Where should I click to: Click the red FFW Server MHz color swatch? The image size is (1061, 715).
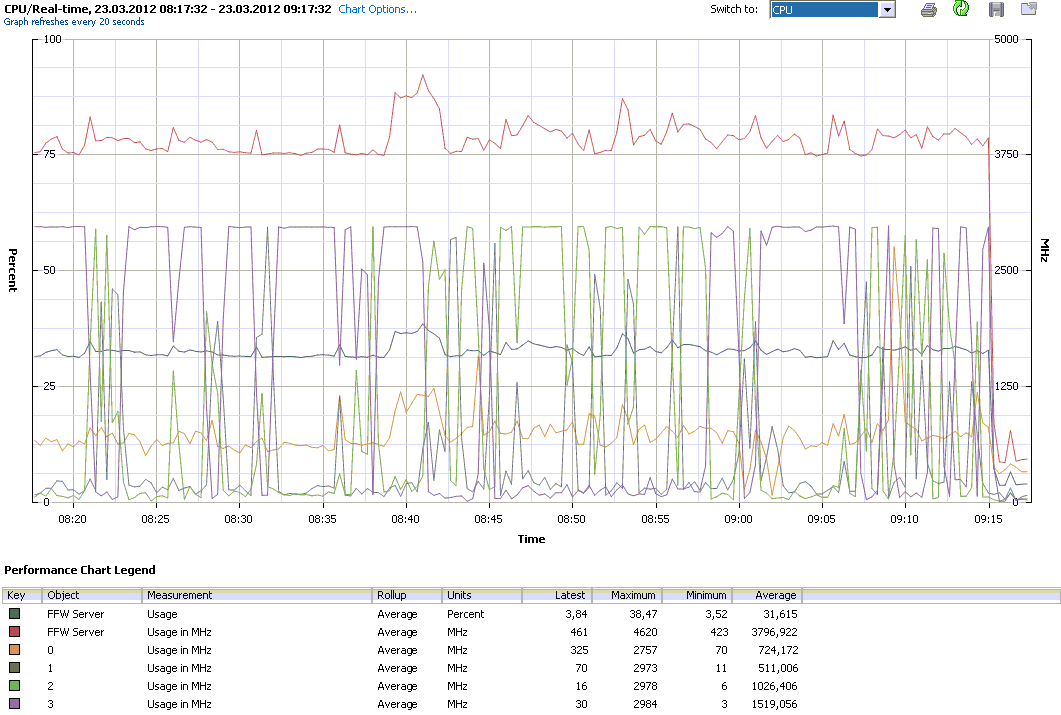click(15, 632)
